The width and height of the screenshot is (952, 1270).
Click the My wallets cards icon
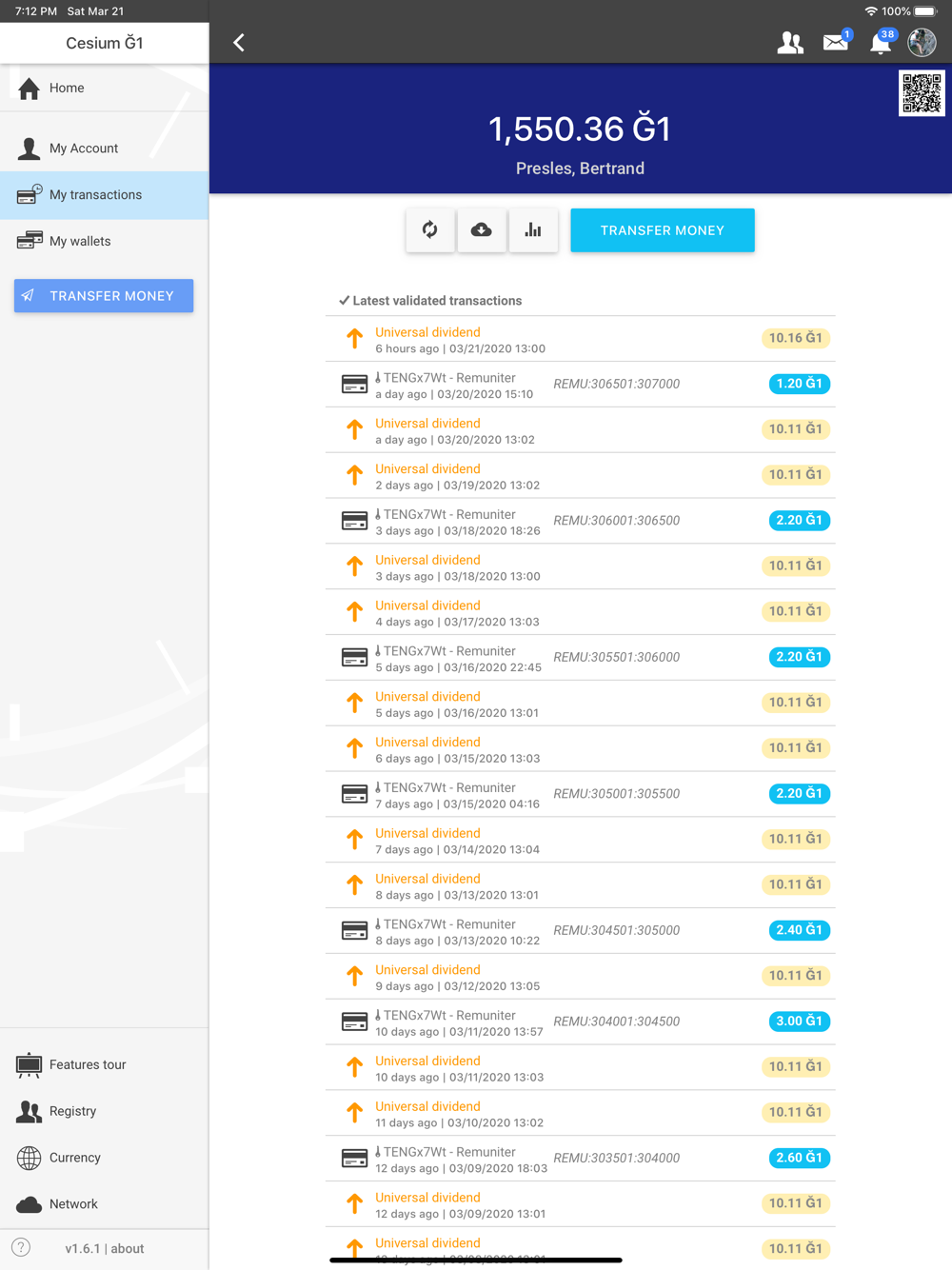pos(30,241)
